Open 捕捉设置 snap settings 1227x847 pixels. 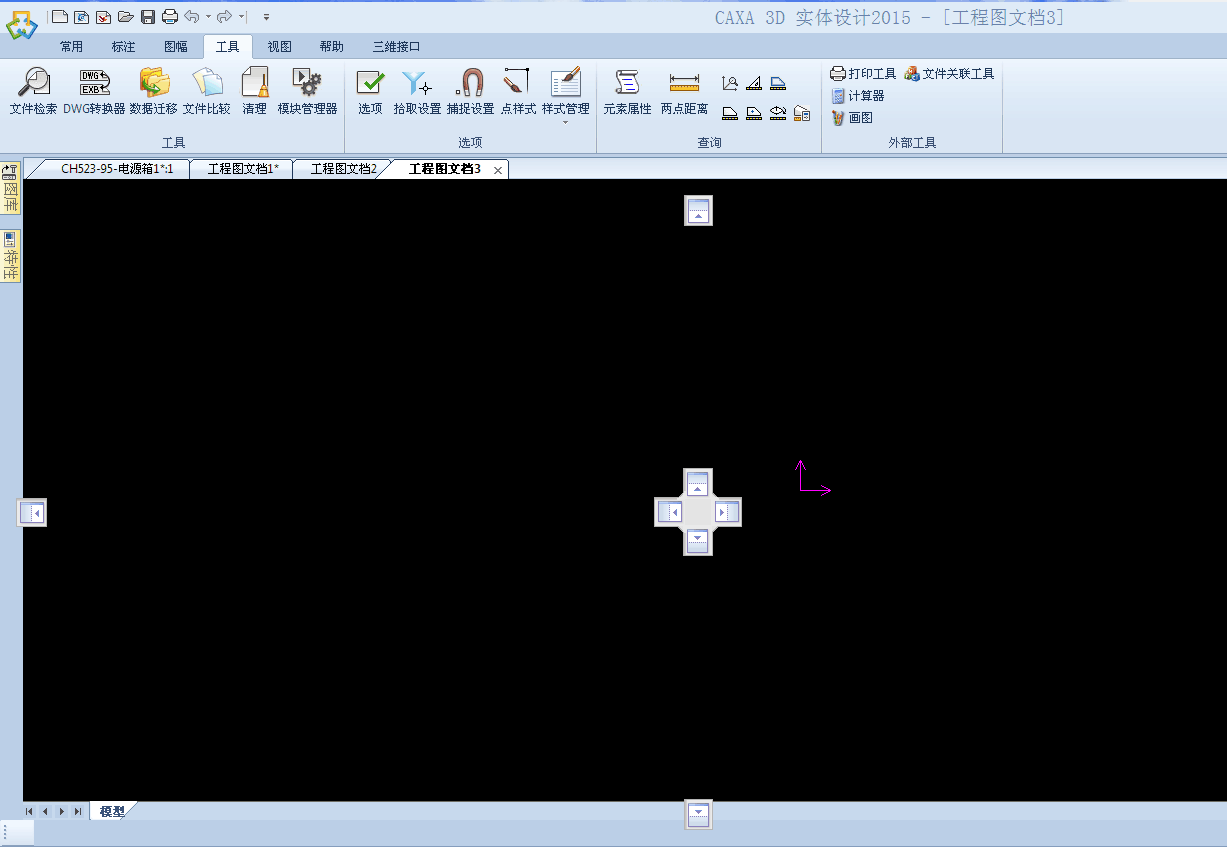pos(470,91)
